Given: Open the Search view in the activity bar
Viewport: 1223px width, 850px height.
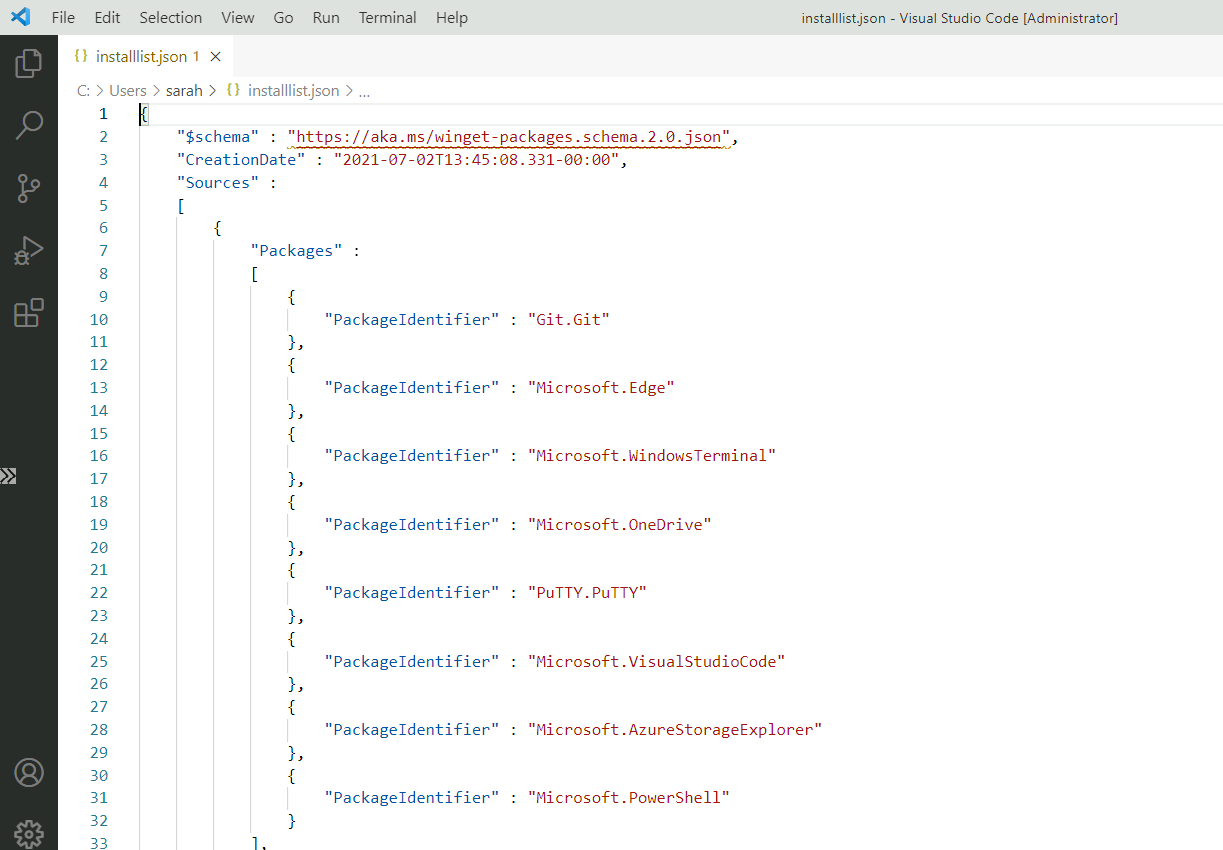Looking at the screenshot, I should pyautogui.click(x=29, y=125).
